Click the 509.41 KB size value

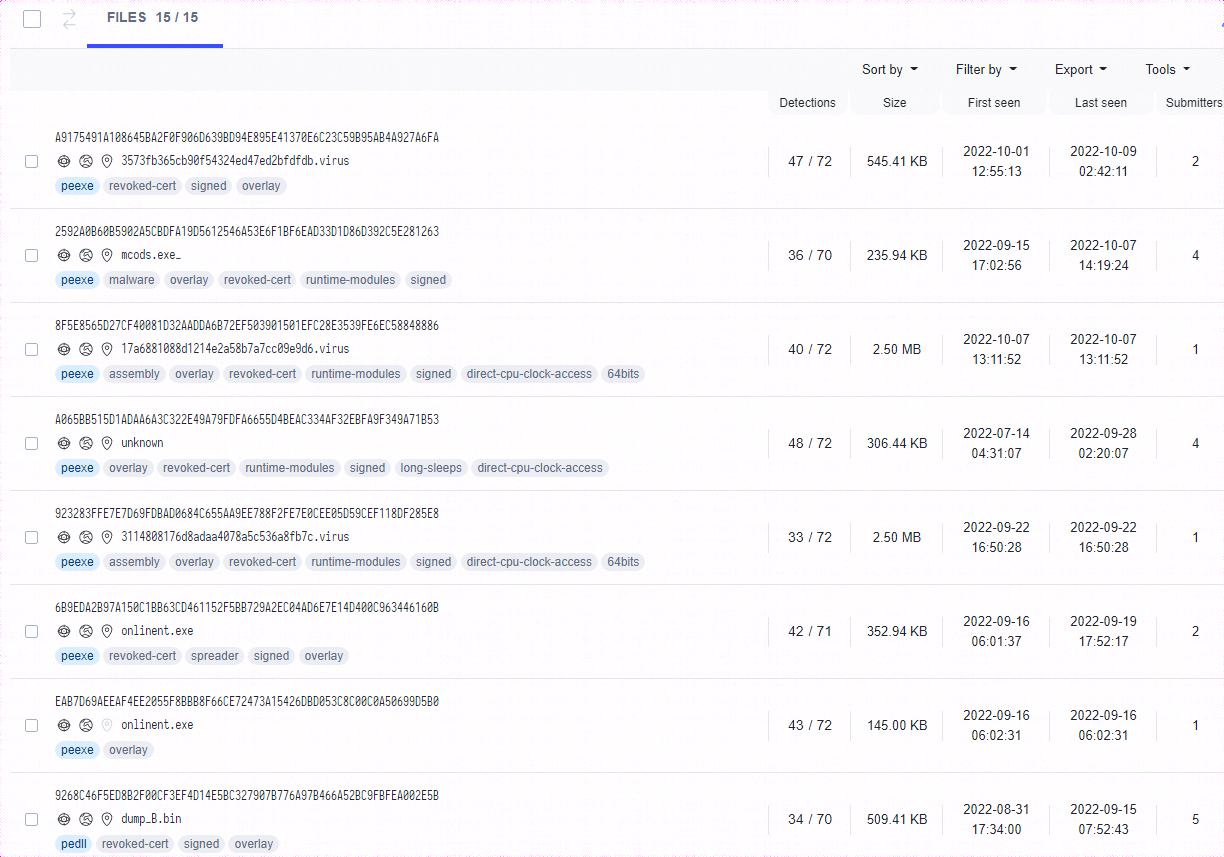(897, 819)
